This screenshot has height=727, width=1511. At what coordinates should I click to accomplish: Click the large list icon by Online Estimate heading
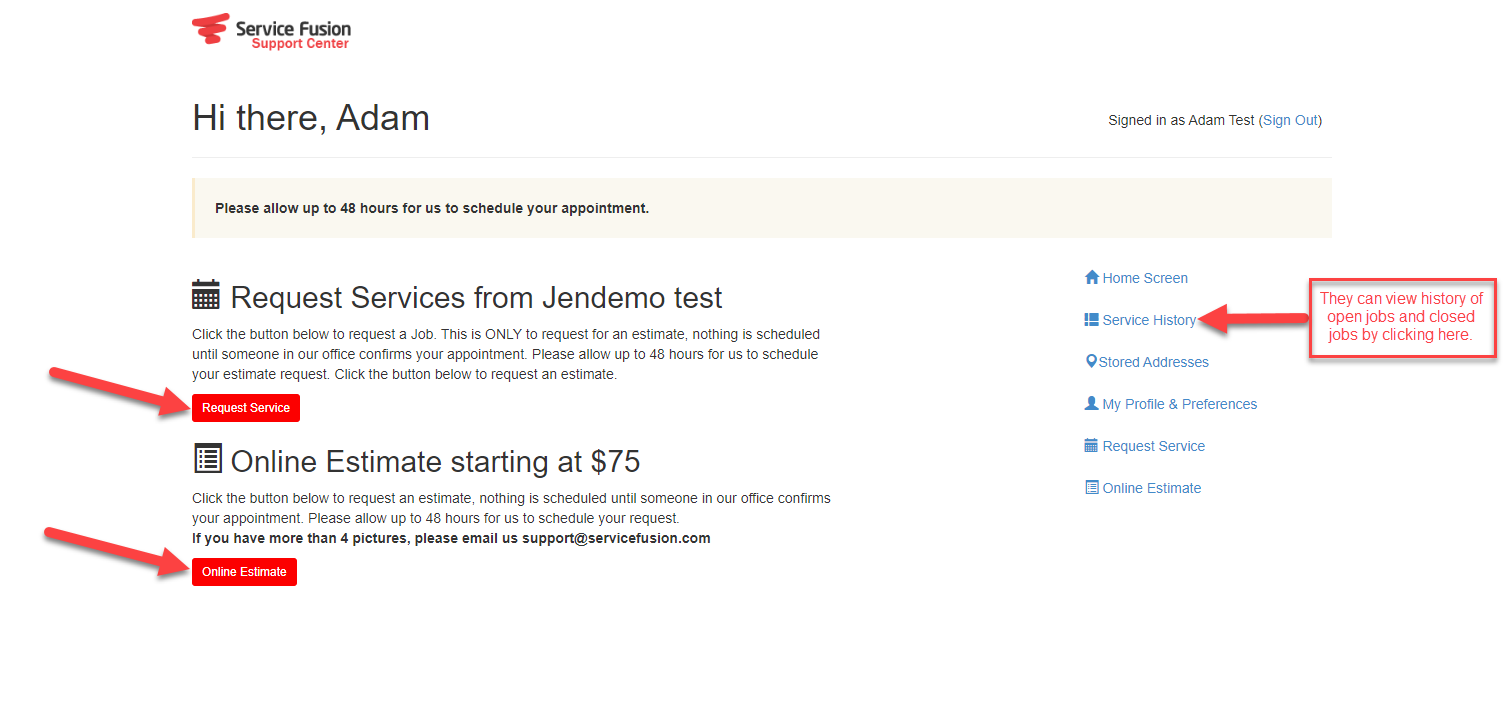(x=206, y=459)
